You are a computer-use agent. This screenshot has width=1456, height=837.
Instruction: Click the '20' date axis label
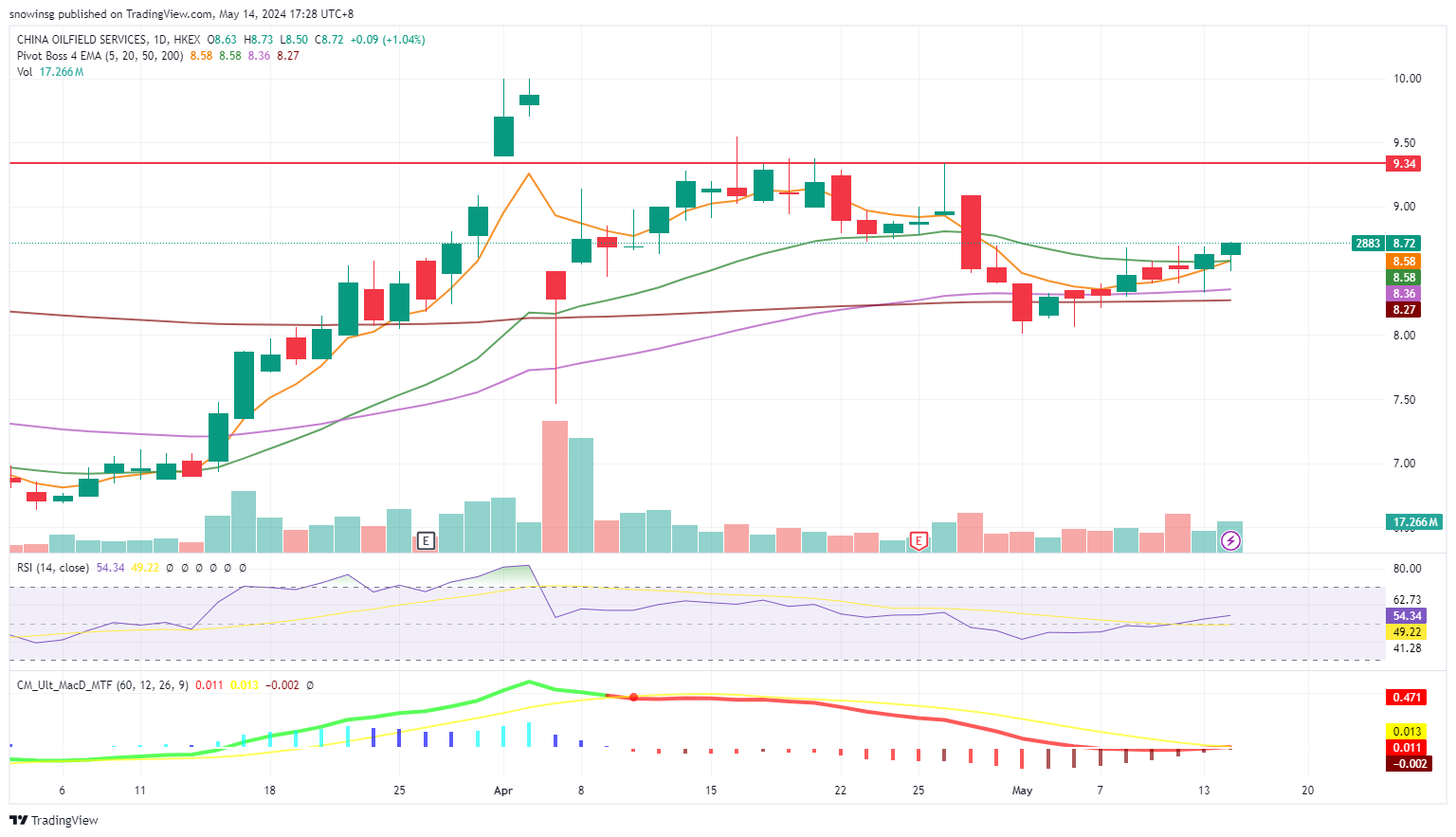tap(1307, 791)
